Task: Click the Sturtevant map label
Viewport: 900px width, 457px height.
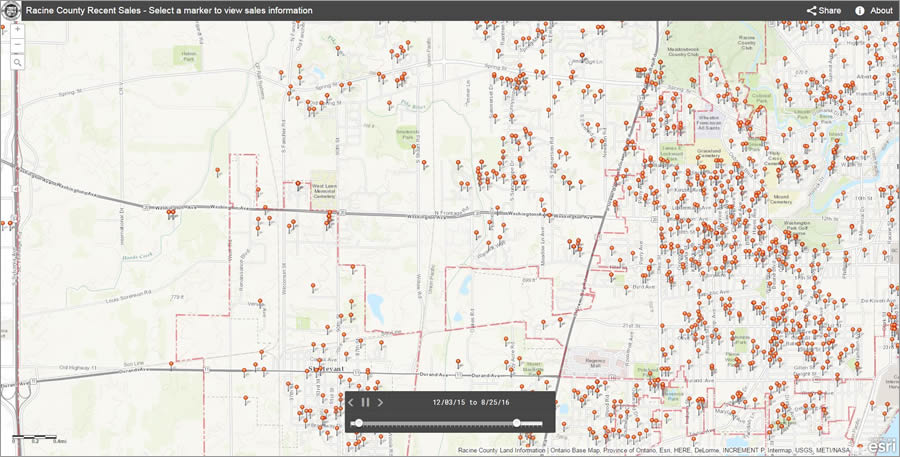Action: 325,368
